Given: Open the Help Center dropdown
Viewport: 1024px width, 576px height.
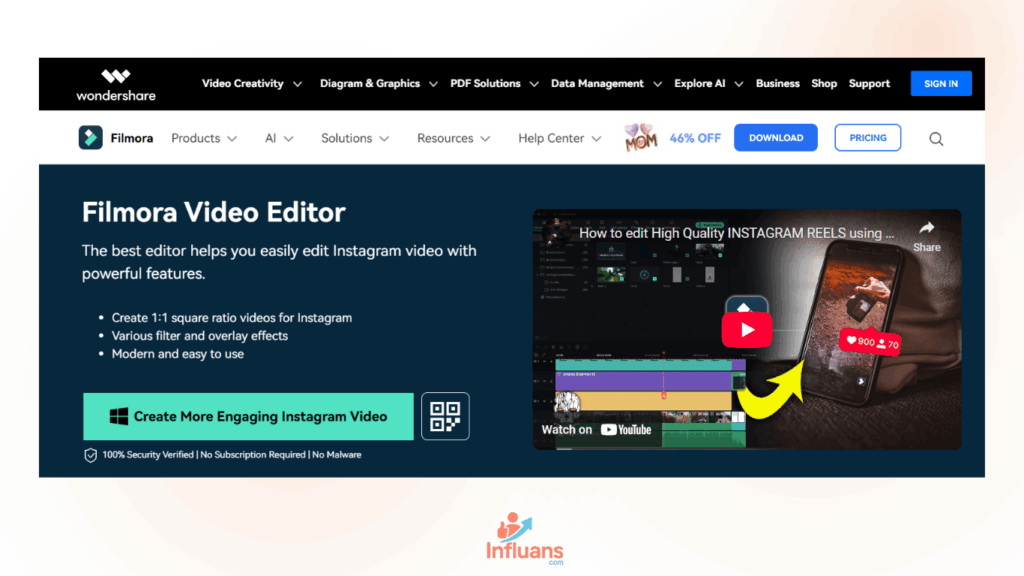Looking at the screenshot, I should coord(559,138).
